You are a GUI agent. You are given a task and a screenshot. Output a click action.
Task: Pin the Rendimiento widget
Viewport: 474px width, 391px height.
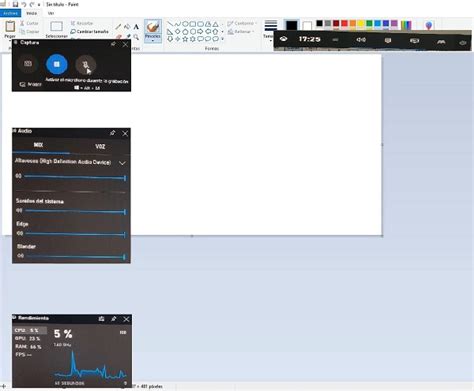coord(114,319)
